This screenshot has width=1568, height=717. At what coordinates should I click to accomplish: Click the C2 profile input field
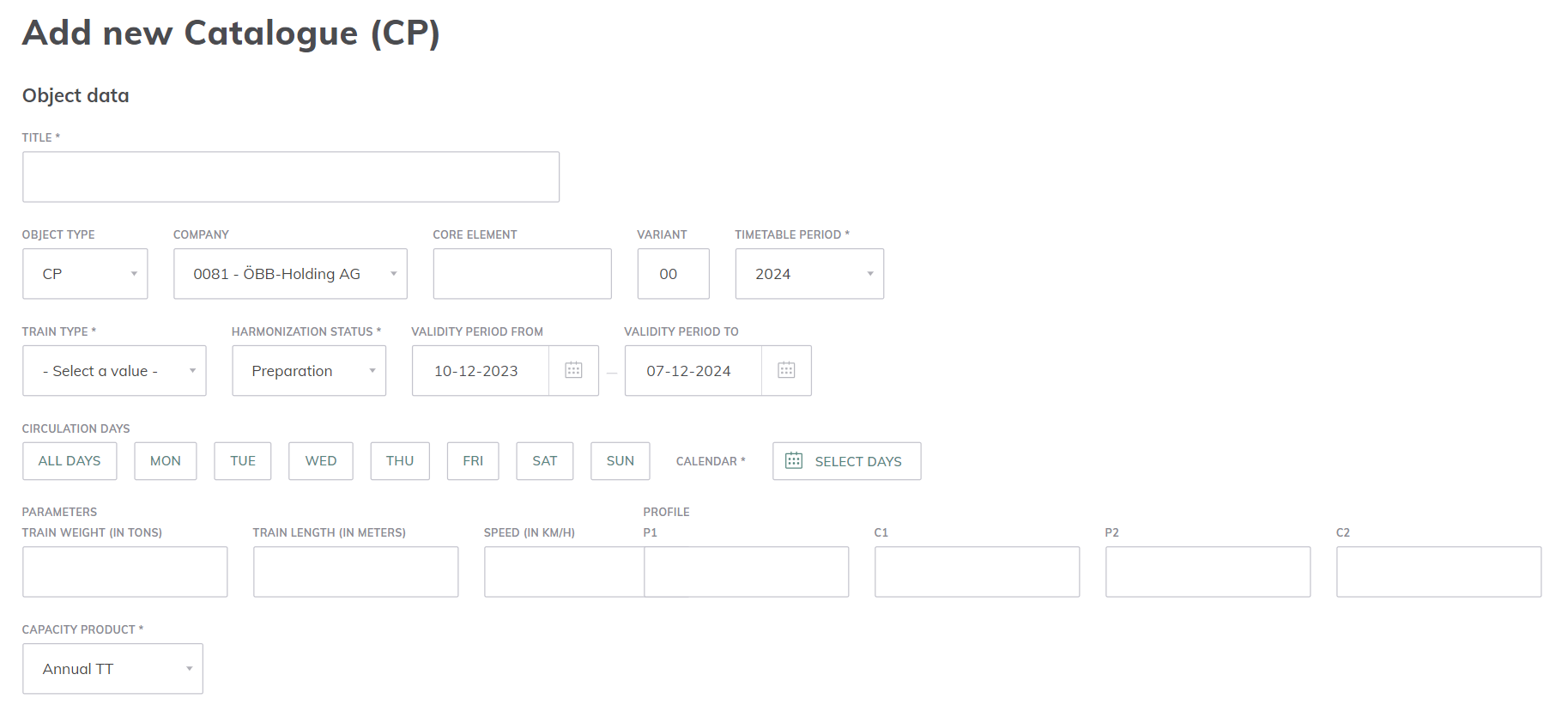click(x=1438, y=572)
